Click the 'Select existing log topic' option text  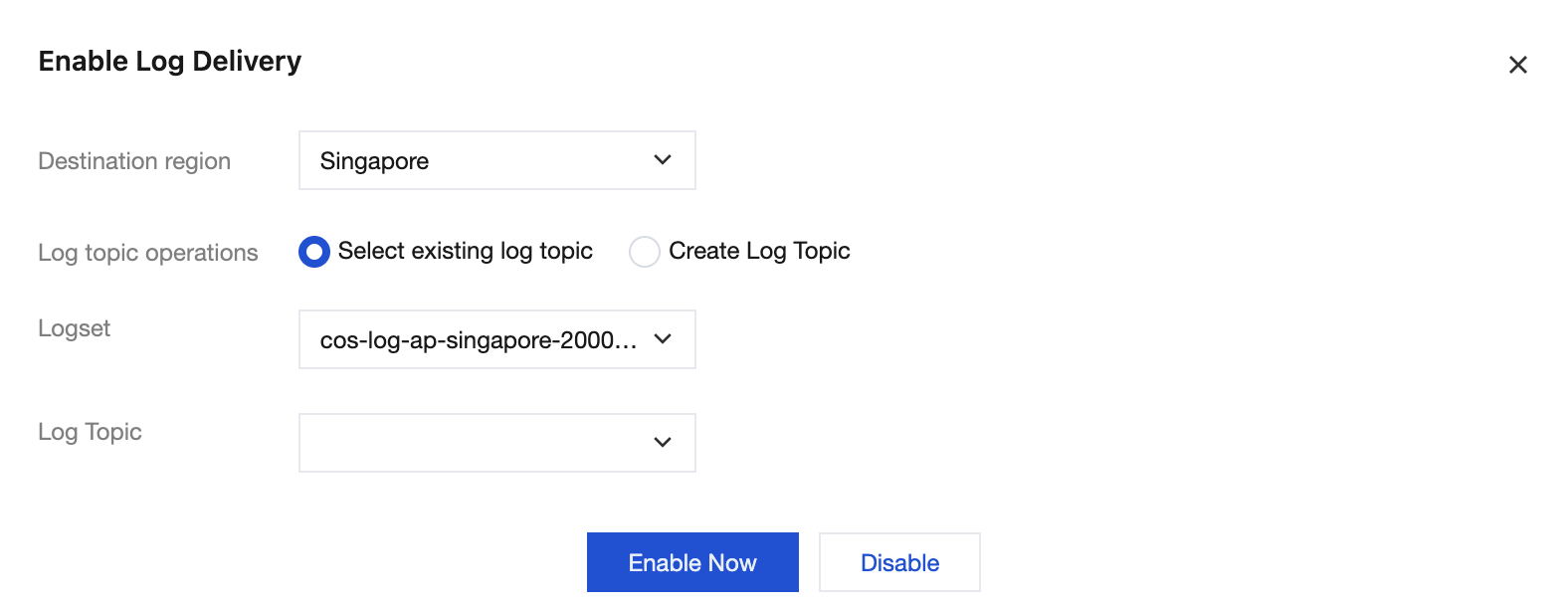tap(465, 251)
